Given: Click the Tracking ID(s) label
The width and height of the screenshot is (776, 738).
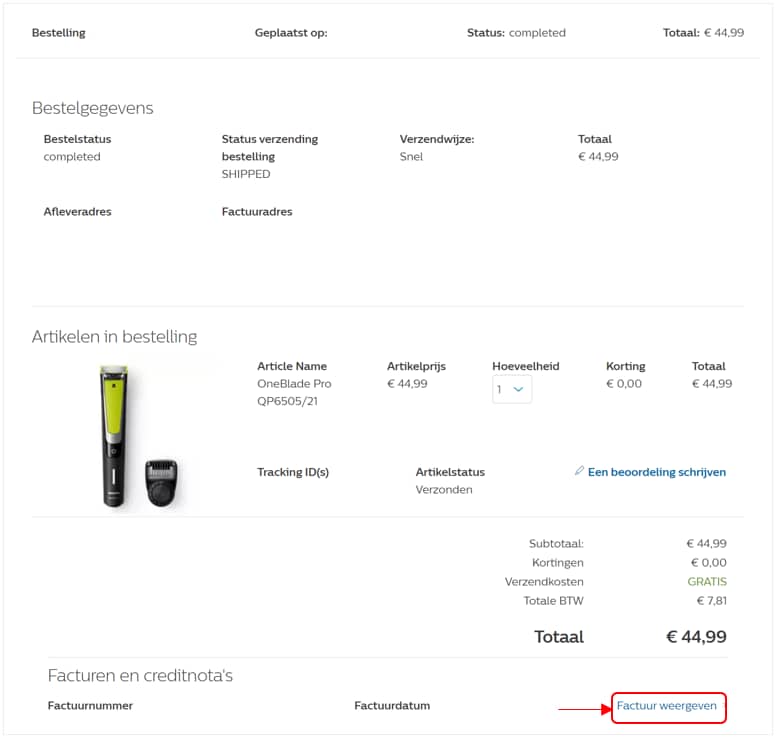Looking at the screenshot, I should click(x=293, y=472).
